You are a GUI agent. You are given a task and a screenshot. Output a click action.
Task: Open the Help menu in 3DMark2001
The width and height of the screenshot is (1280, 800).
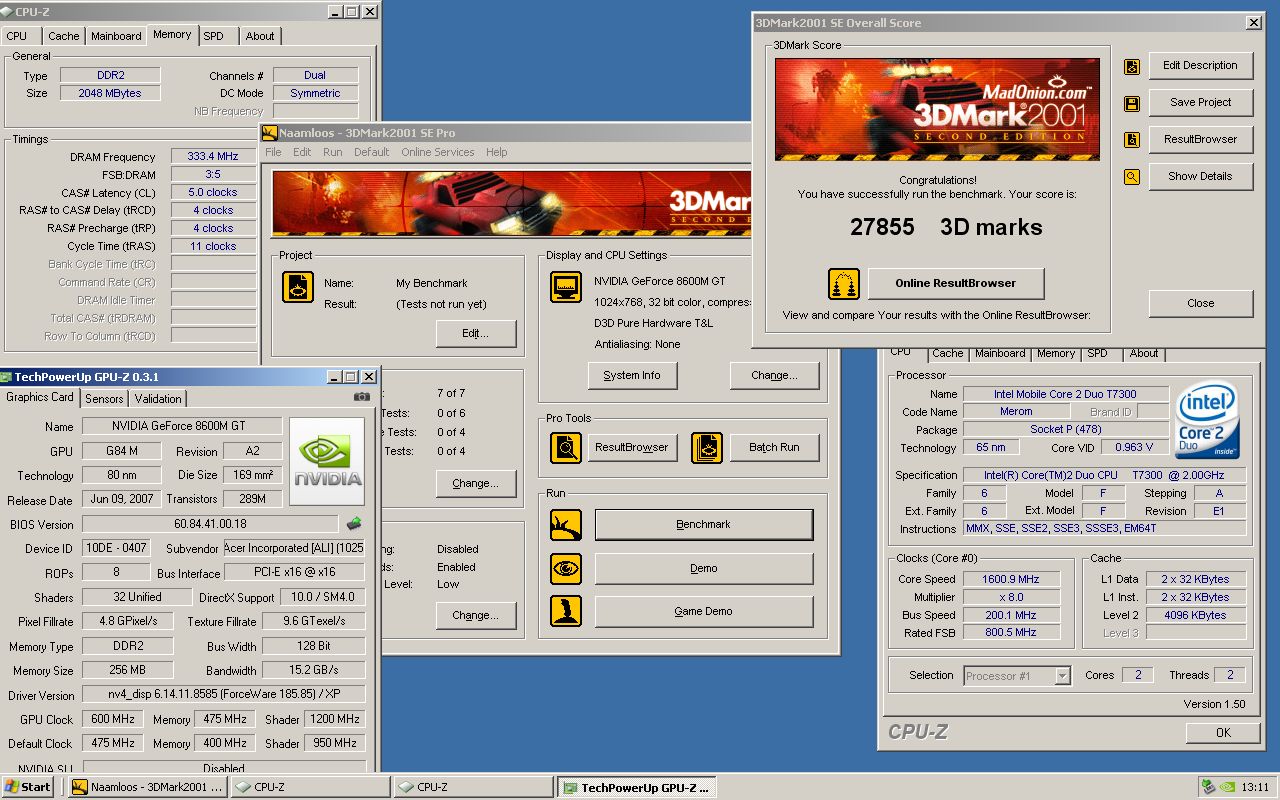click(496, 152)
